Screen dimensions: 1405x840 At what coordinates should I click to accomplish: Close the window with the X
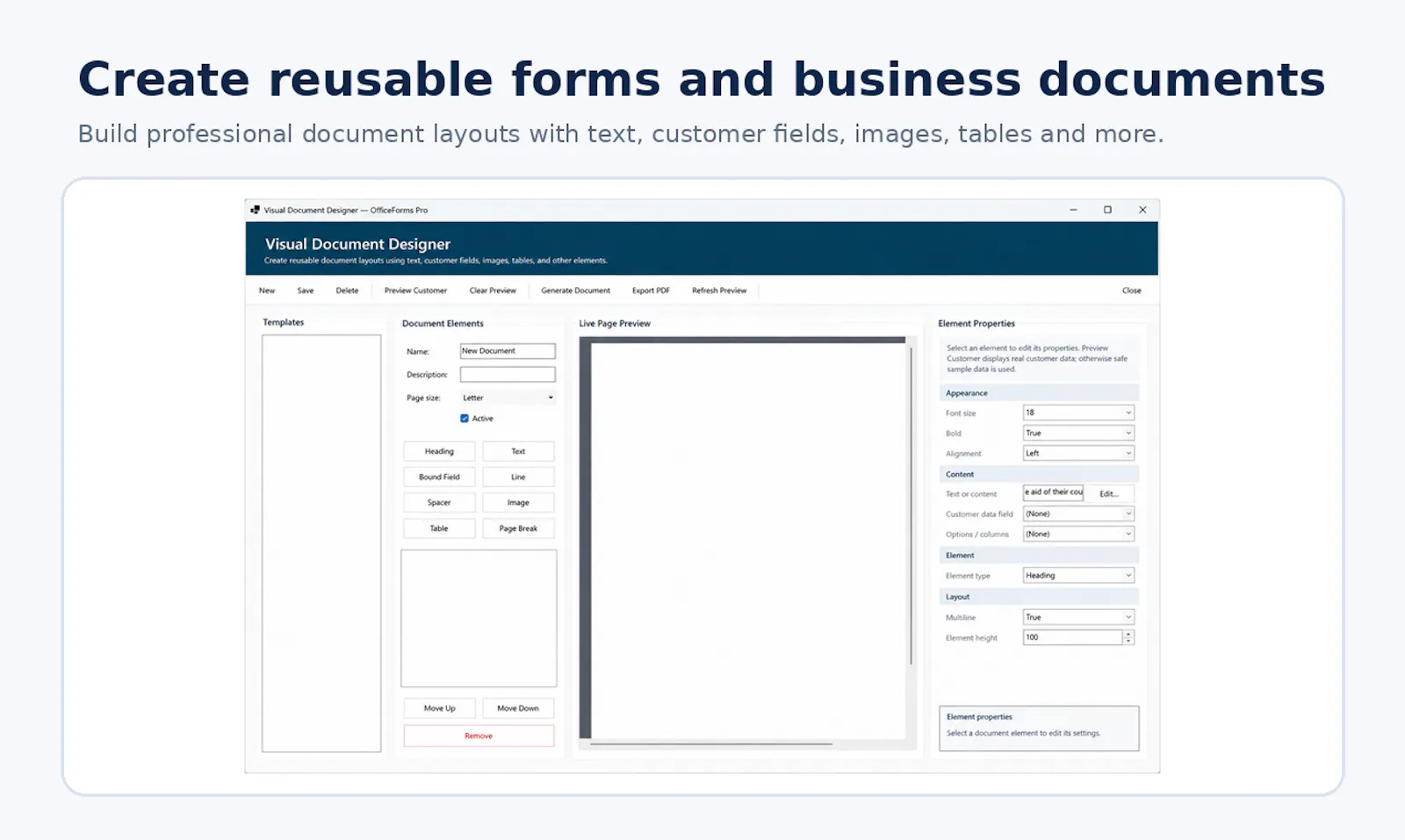[x=1142, y=210]
